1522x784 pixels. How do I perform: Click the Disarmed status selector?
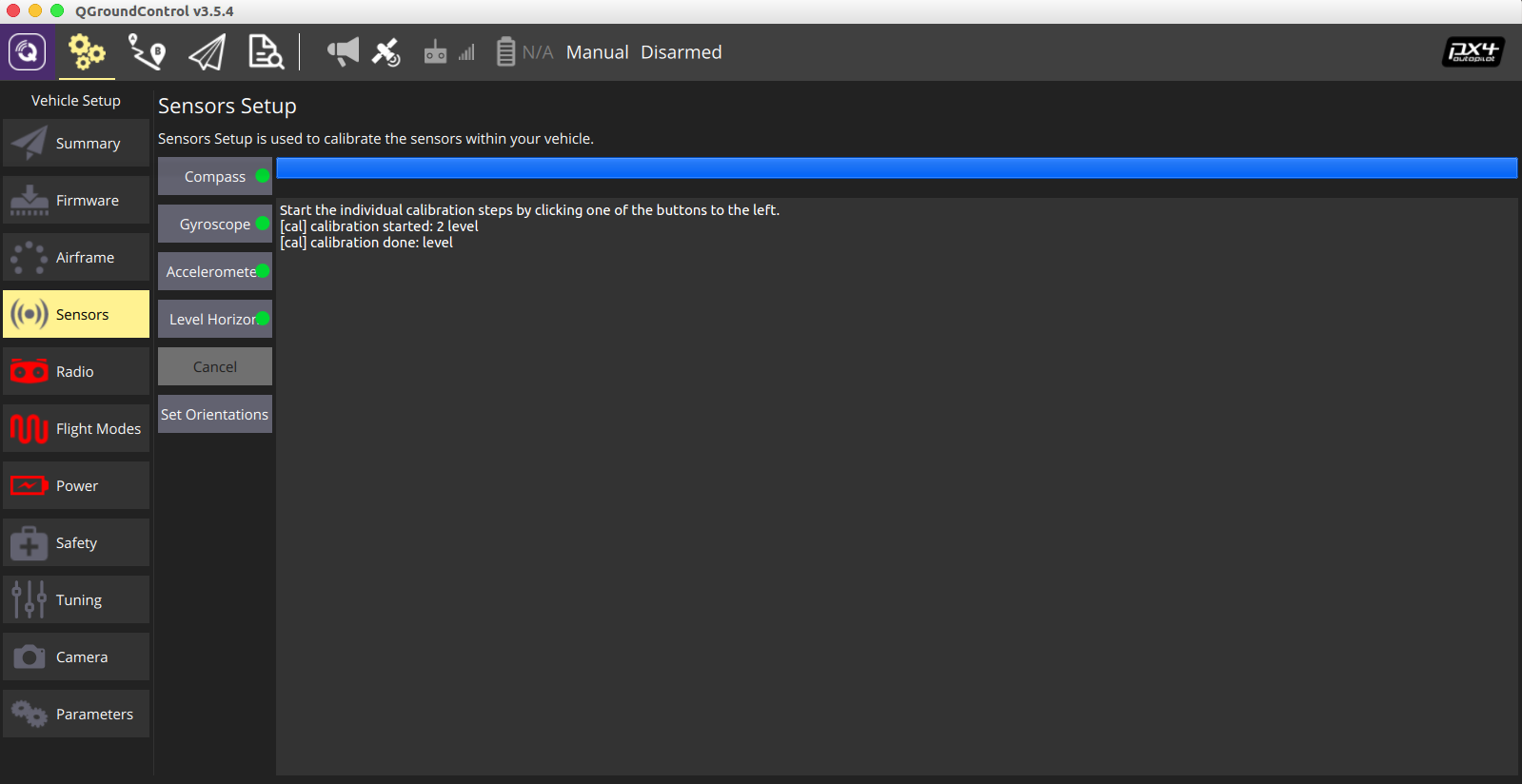click(x=681, y=52)
